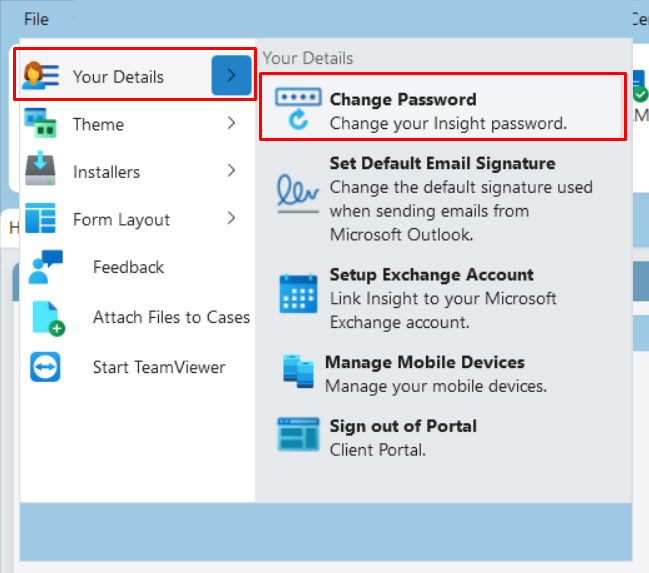Click the email signature scribble icon
This screenshot has width=649, height=573.
[298, 193]
